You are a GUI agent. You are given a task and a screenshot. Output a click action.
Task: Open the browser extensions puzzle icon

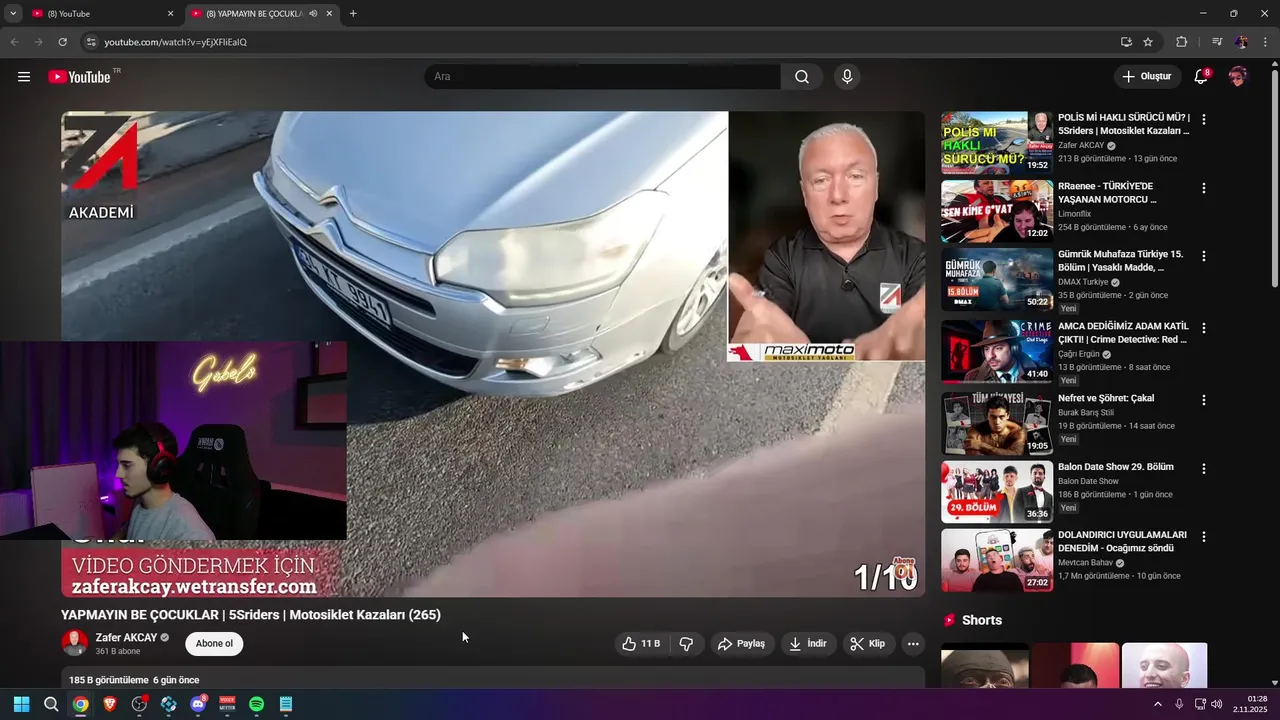(x=1181, y=42)
